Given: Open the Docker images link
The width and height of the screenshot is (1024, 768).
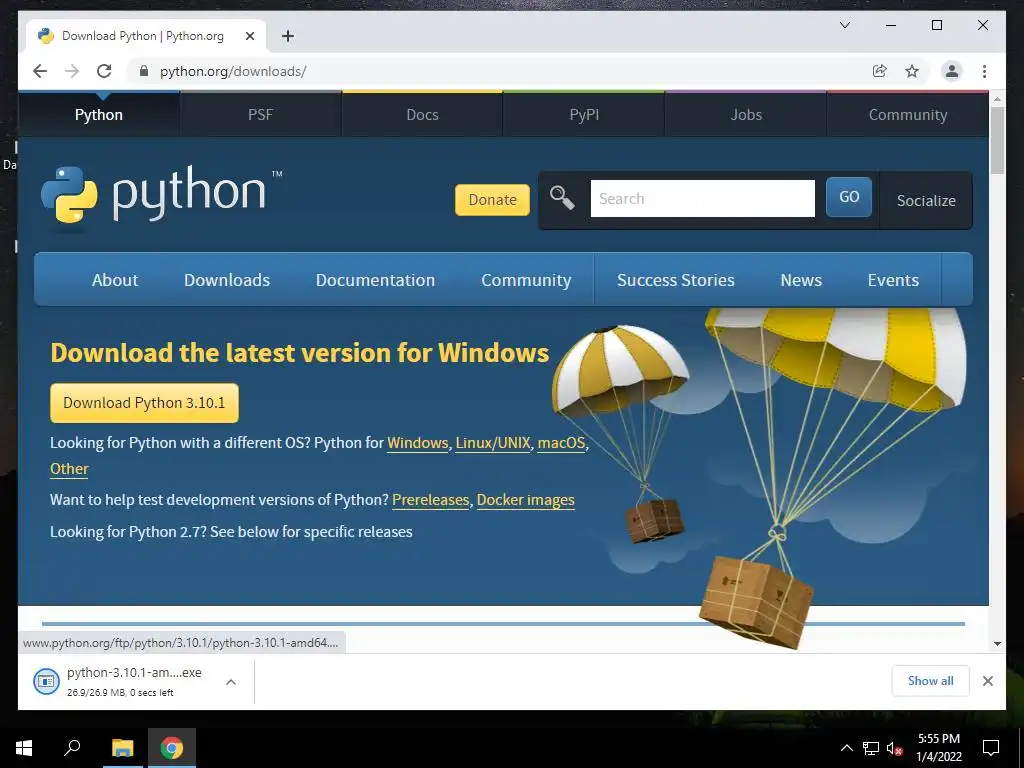Looking at the screenshot, I should coord(526,500).
